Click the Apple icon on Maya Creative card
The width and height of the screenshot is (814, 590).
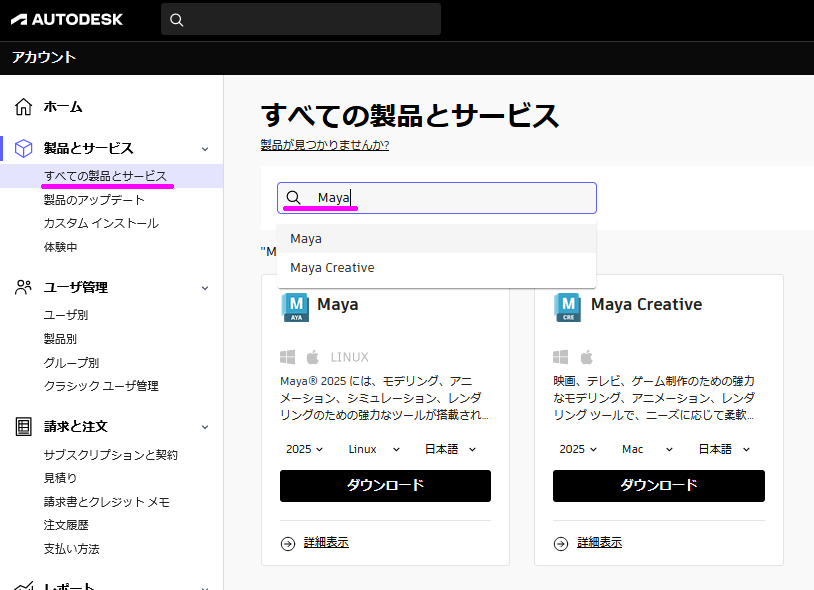(x=586, y=357)
